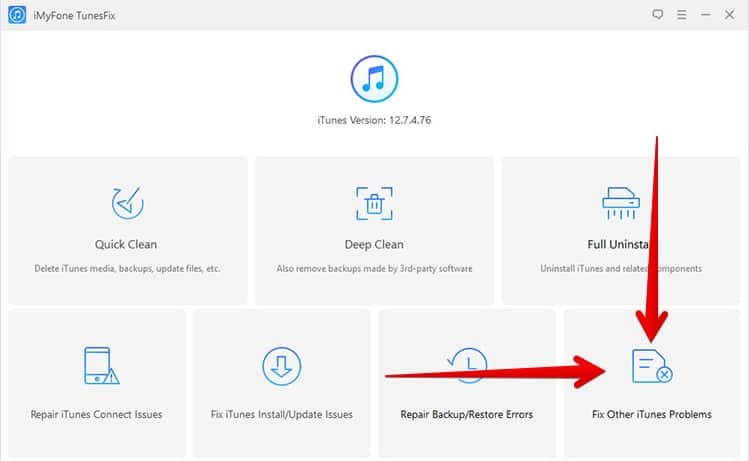Click the Full Uninstall shredder icon
The image size is (749, 461).
point(621,203)
